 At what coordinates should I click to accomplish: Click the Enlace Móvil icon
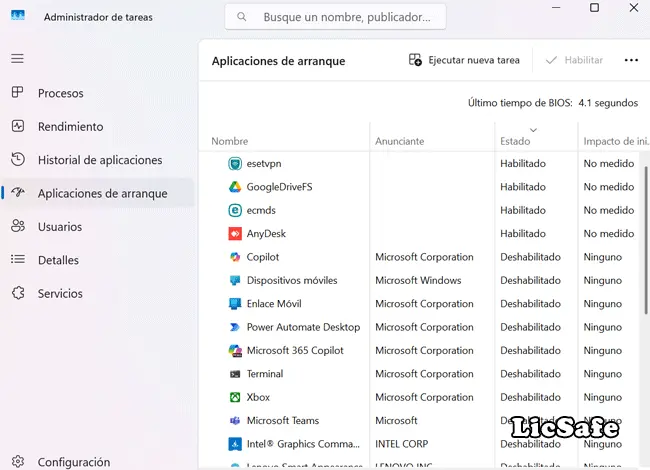pyautogui.click(x=235, y=304)
